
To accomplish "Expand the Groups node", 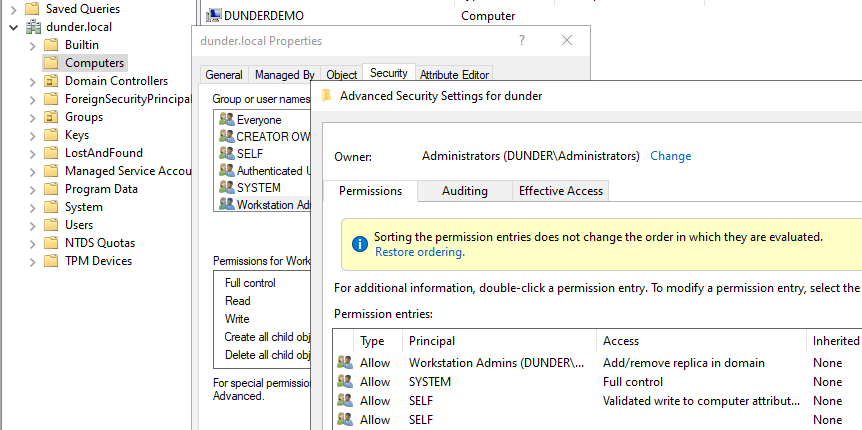I will click(x=33, y=117).
